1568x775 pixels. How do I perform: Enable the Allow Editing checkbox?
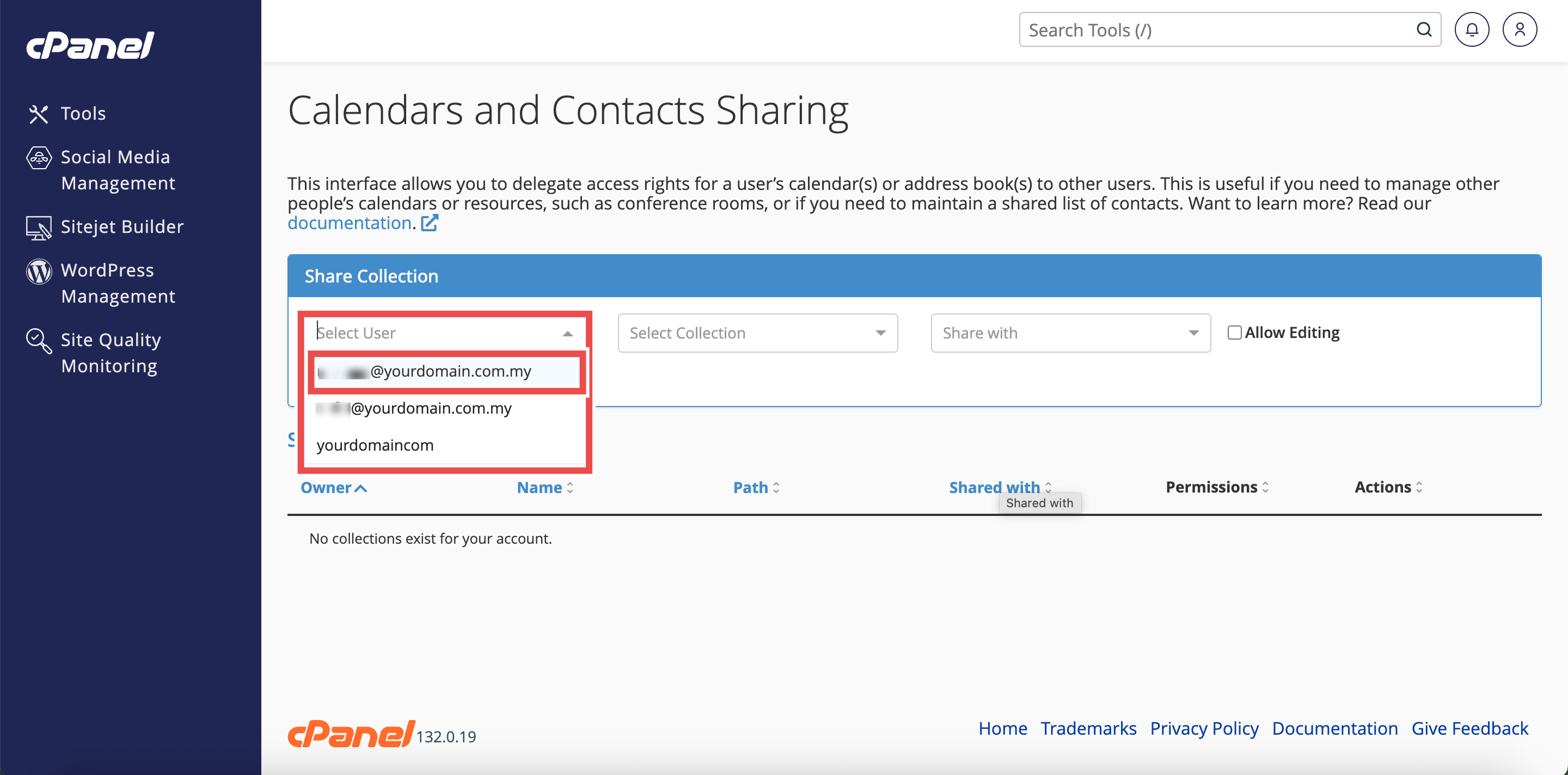[x=1234, y=333]
